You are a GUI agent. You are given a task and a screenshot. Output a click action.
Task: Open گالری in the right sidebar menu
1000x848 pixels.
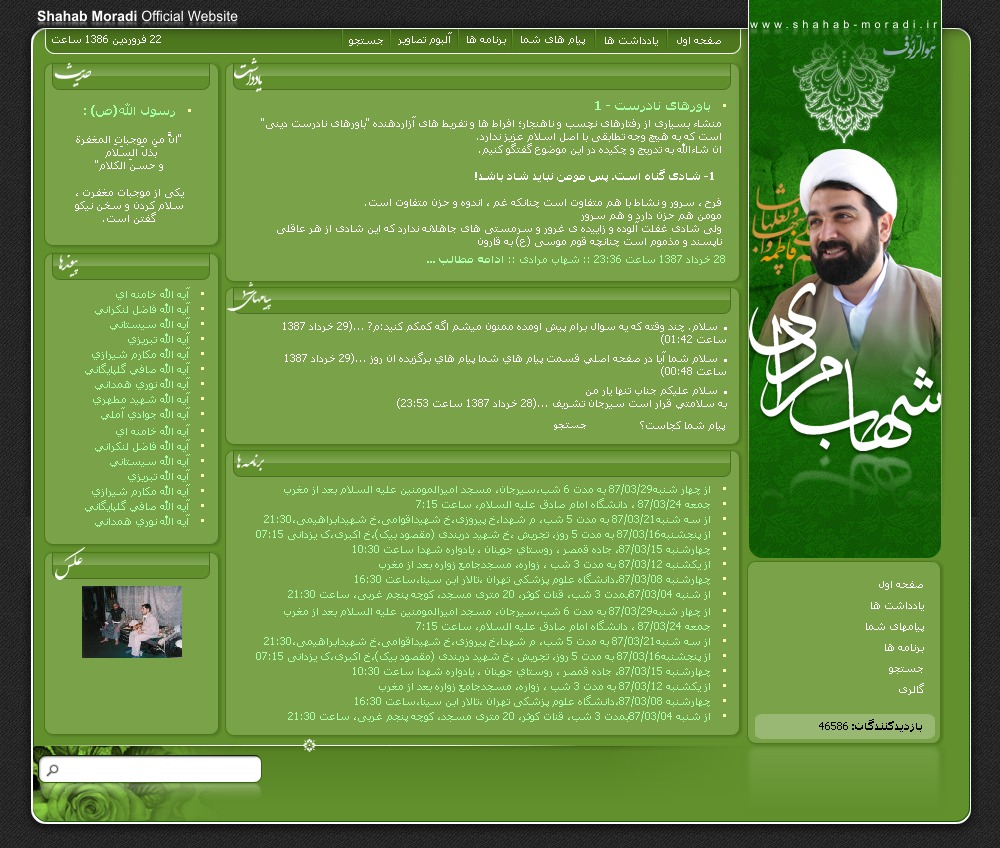click(x=912, y=689)
